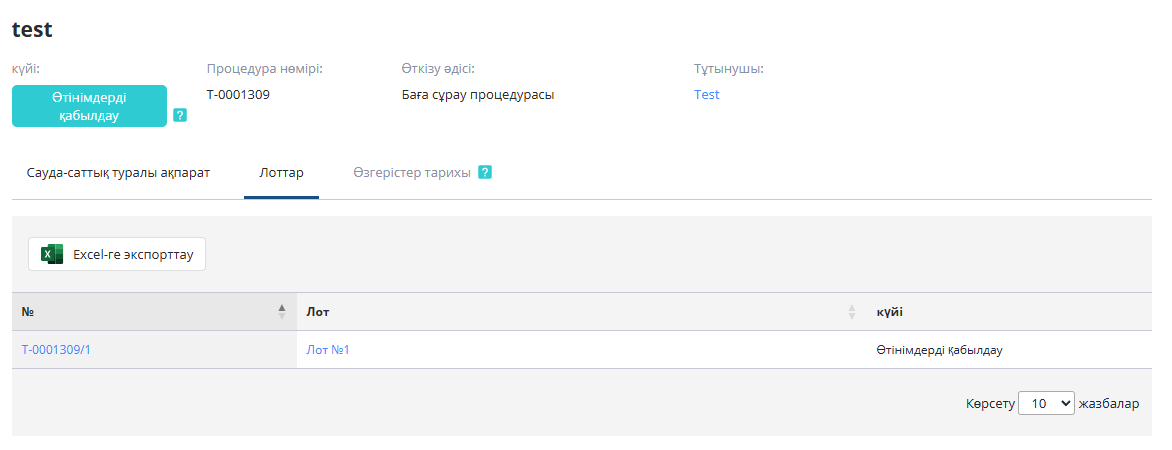Click the sort arrows in the Лот column
The height and width of the screenshot is (450, 1172).
852,312
